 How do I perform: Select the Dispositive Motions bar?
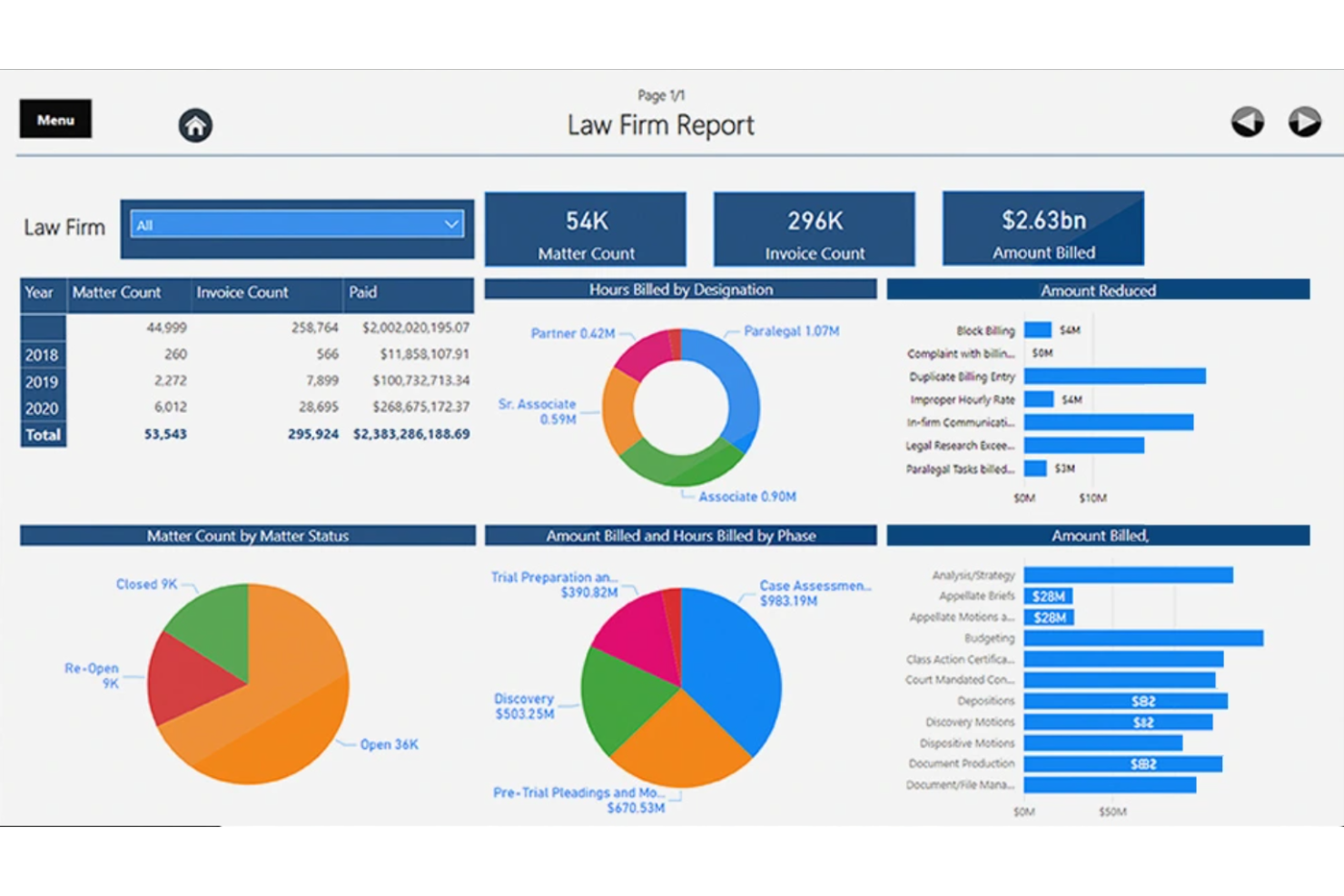pyautogui.click(x=1103, y=743)
